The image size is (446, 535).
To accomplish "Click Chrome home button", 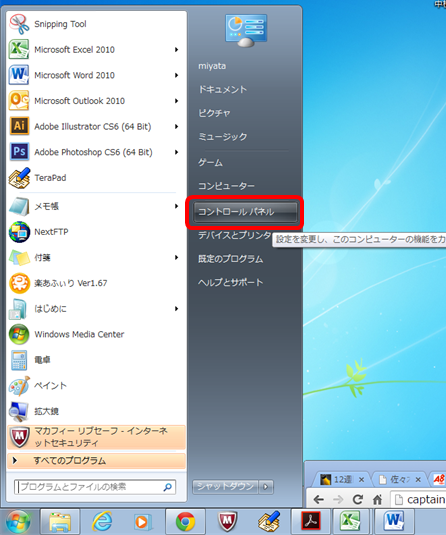I will click(377, 500).
